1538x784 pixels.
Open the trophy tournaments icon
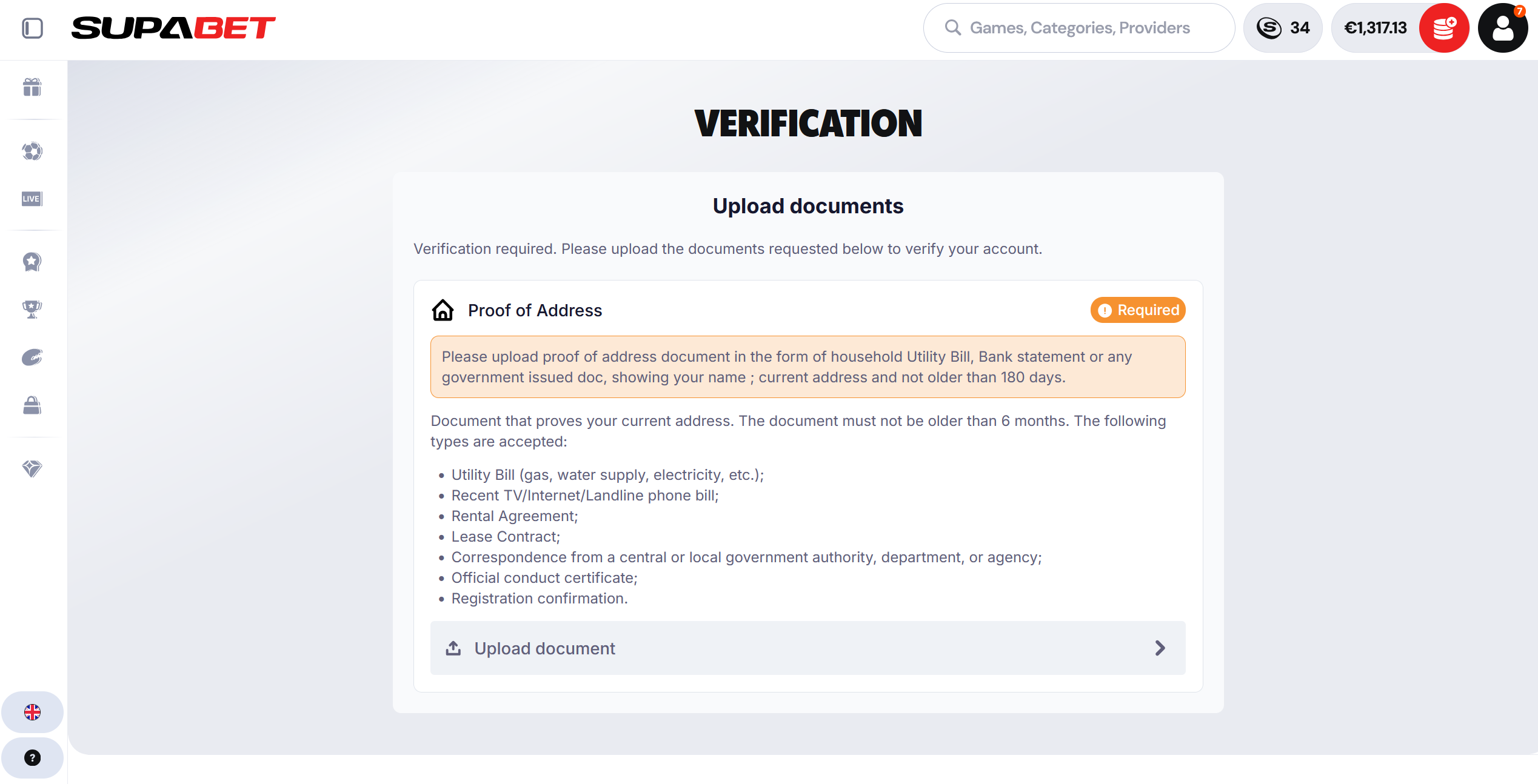click(x=32, y=310)
